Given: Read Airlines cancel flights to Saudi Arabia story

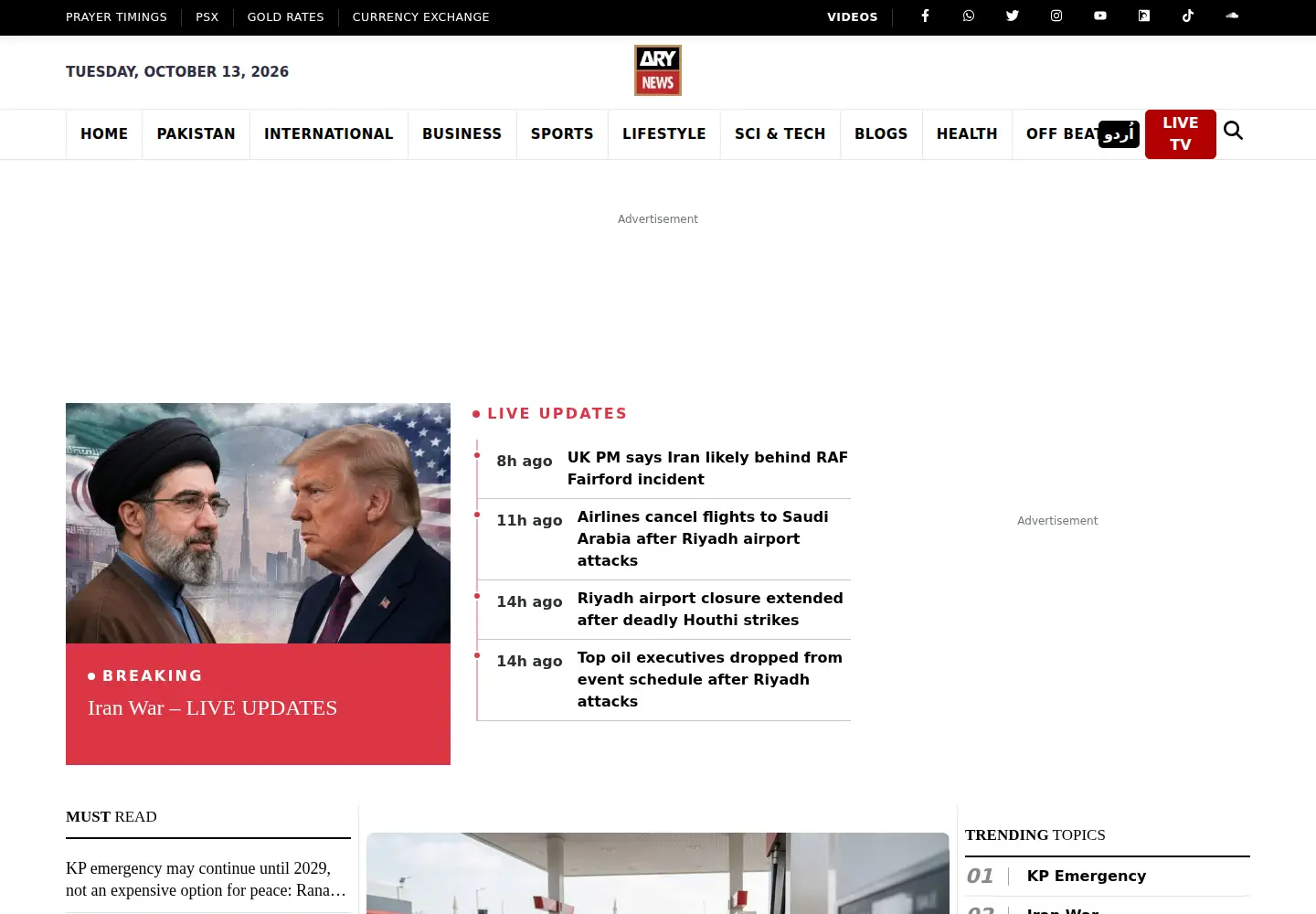Looking at the screenshot, I should [x=703, y=538].
